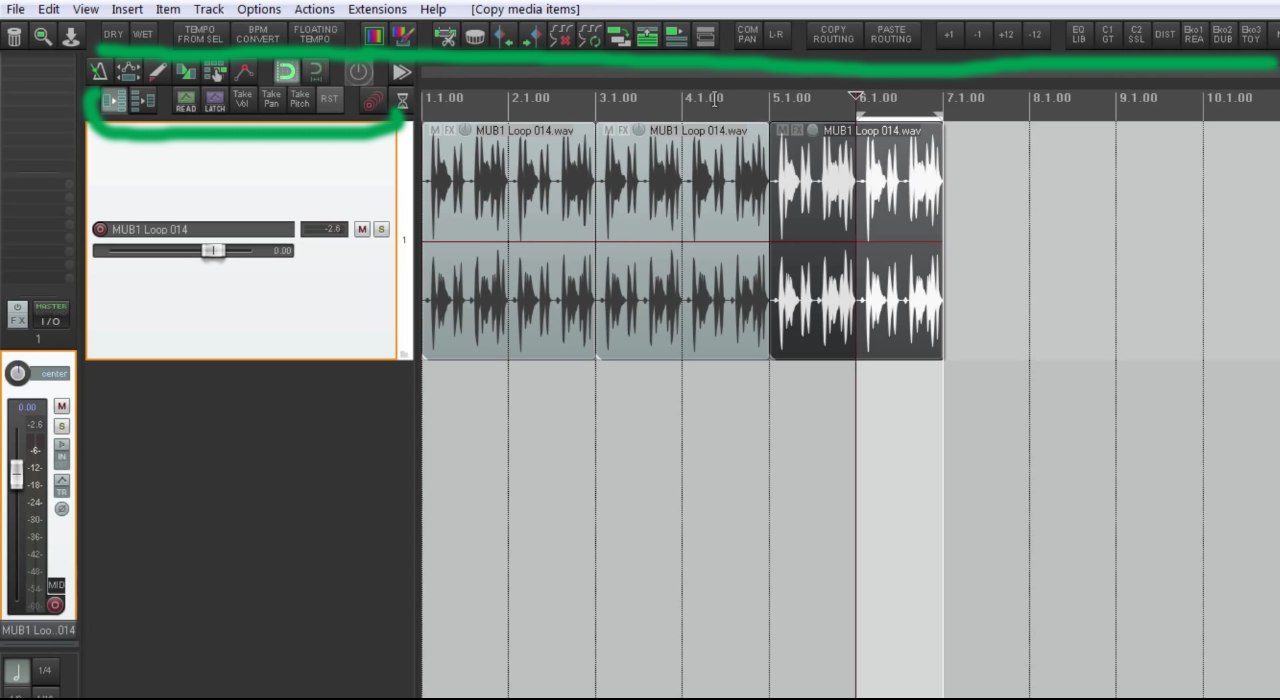1280x700 pixels.
Task: Click the track volume slider handle
Action: [x=213, y=250]
